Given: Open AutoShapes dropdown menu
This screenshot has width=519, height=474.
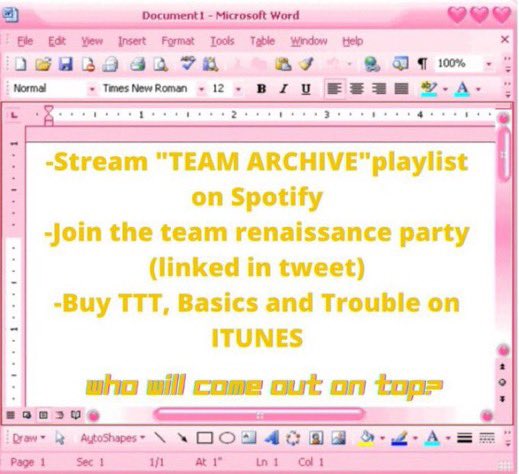Looking at the screenshot, I should [x=113, y=438].
